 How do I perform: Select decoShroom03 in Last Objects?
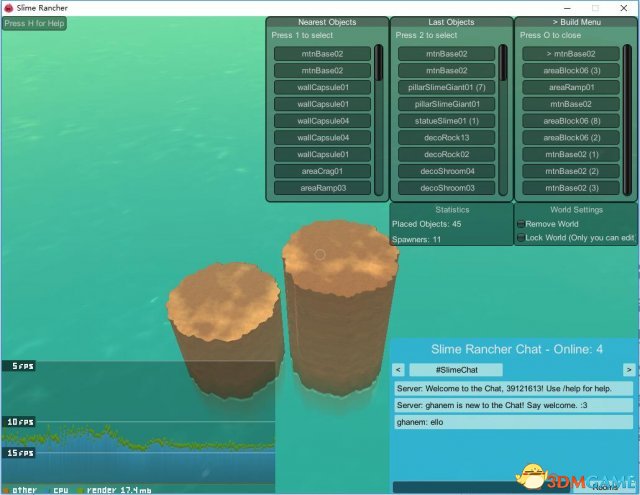pyautogui.click(x=446, y=188)
